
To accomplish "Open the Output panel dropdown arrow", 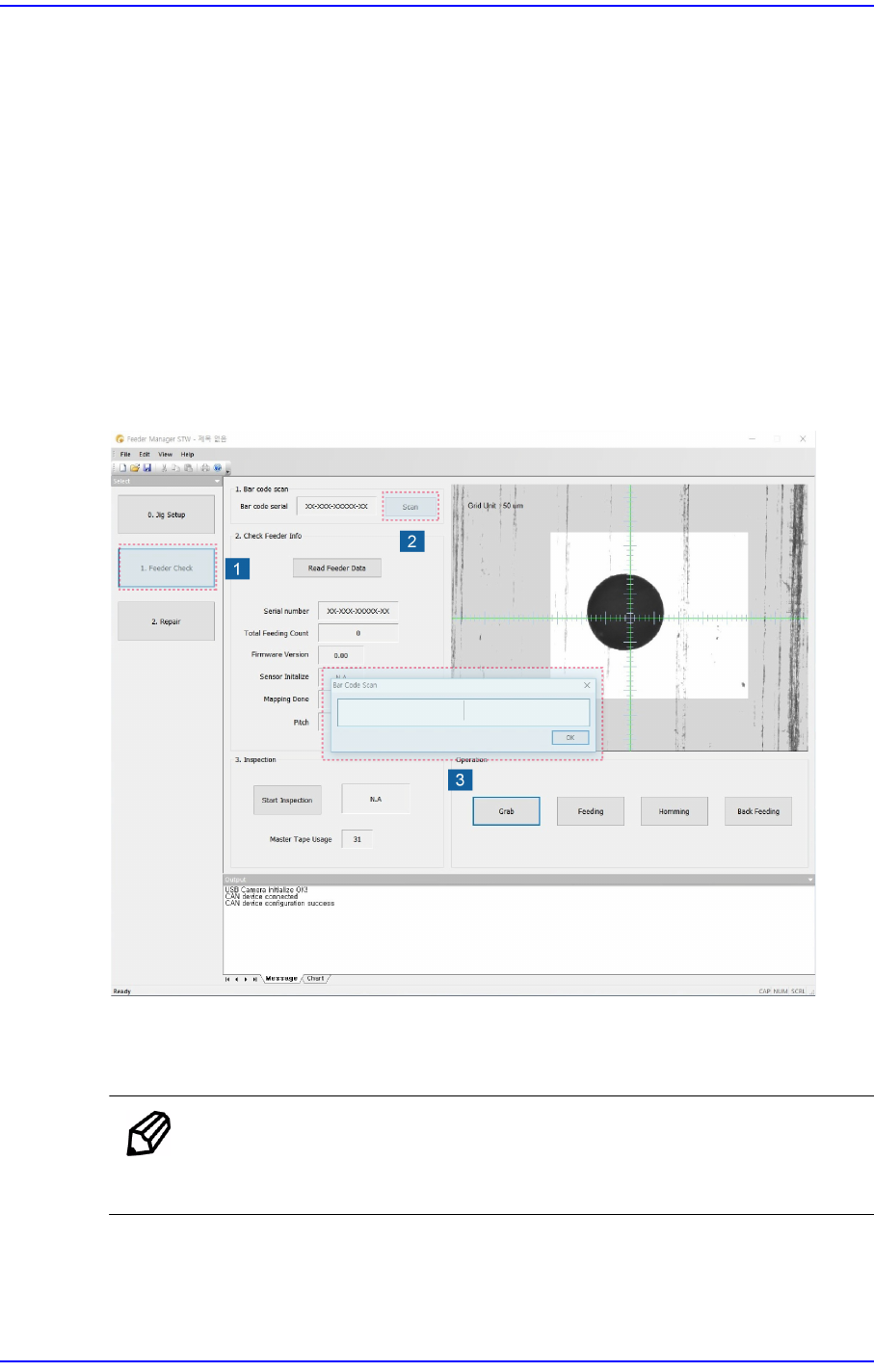I will [810, 880].
